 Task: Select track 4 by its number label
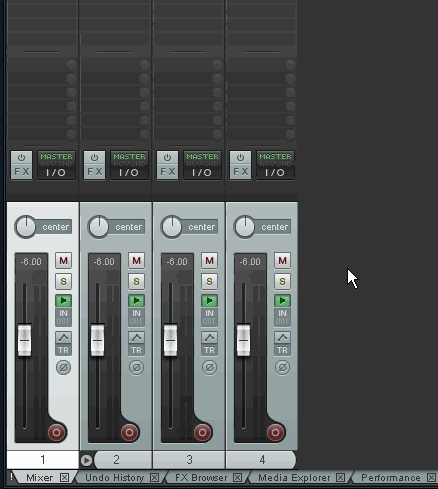tap(261, 460)
